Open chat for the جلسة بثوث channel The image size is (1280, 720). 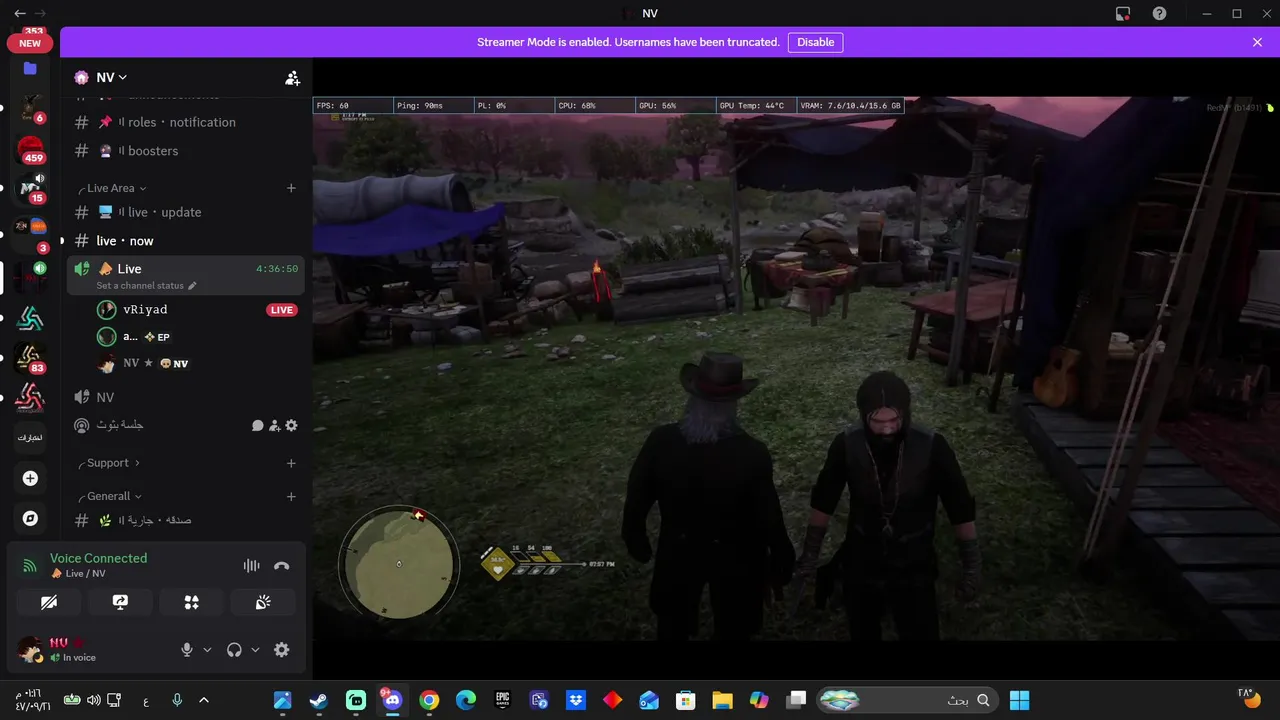tap(257, 425)
